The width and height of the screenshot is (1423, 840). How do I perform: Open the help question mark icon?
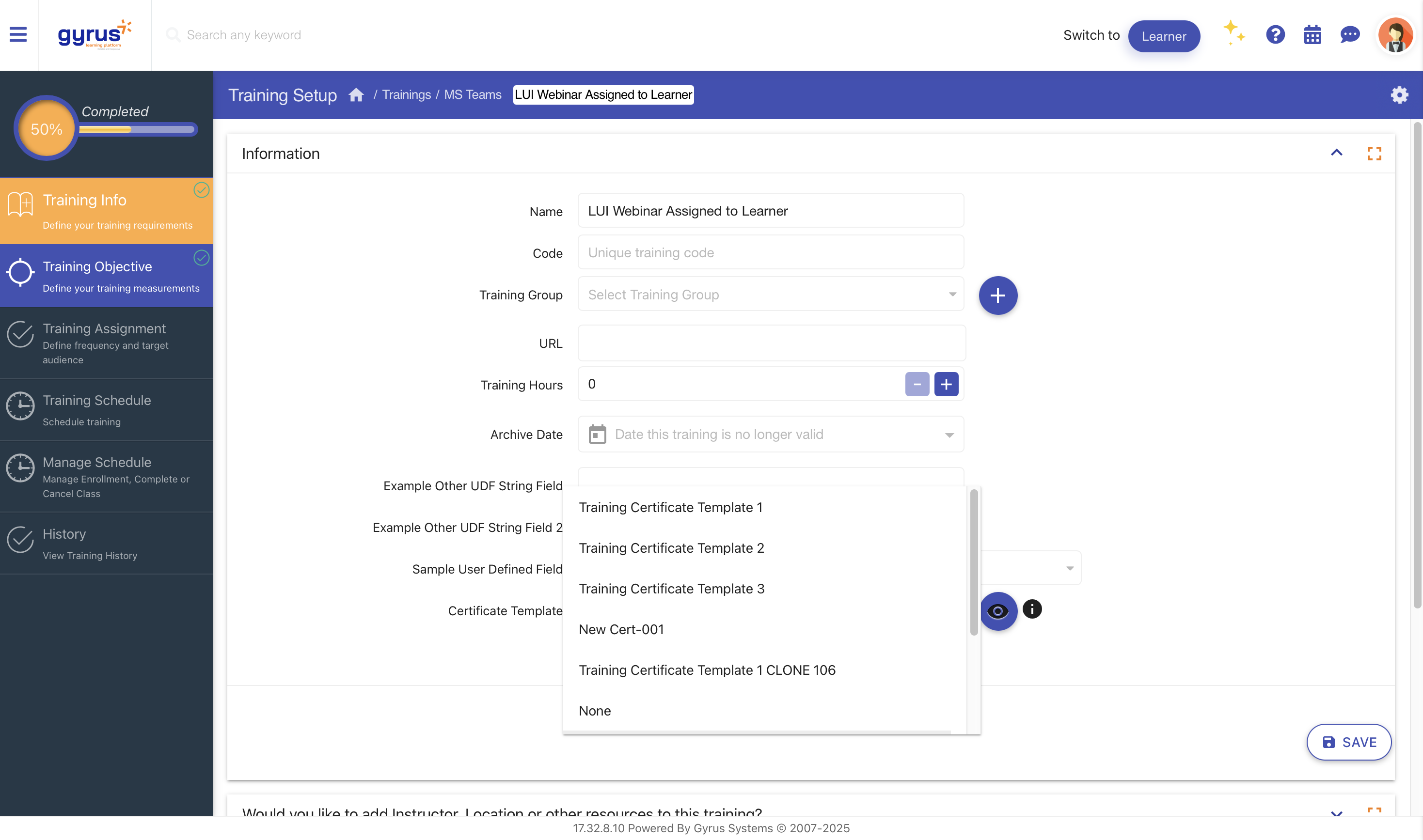point(1275,34)
